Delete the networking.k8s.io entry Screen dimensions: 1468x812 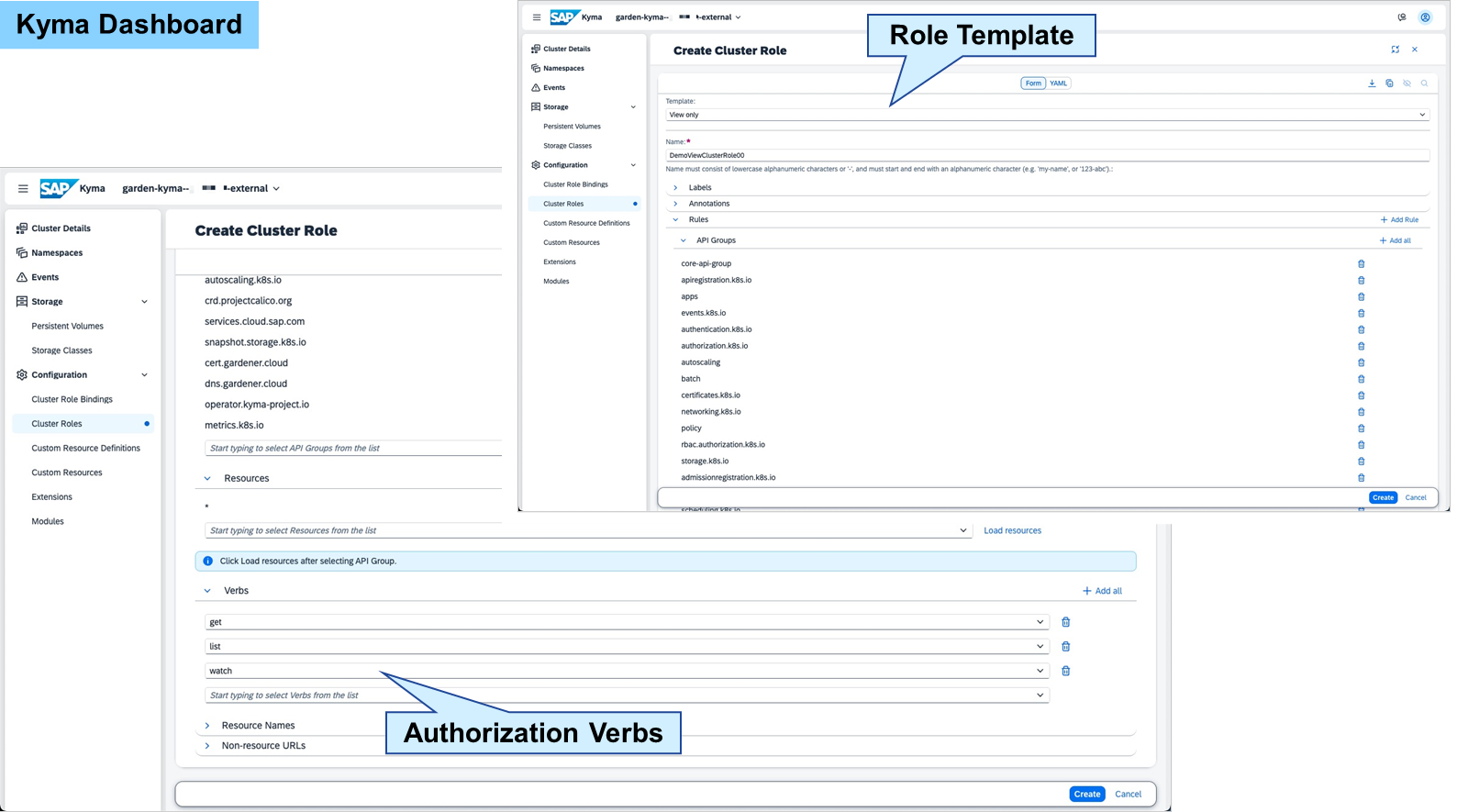(x=1362, y=412)
